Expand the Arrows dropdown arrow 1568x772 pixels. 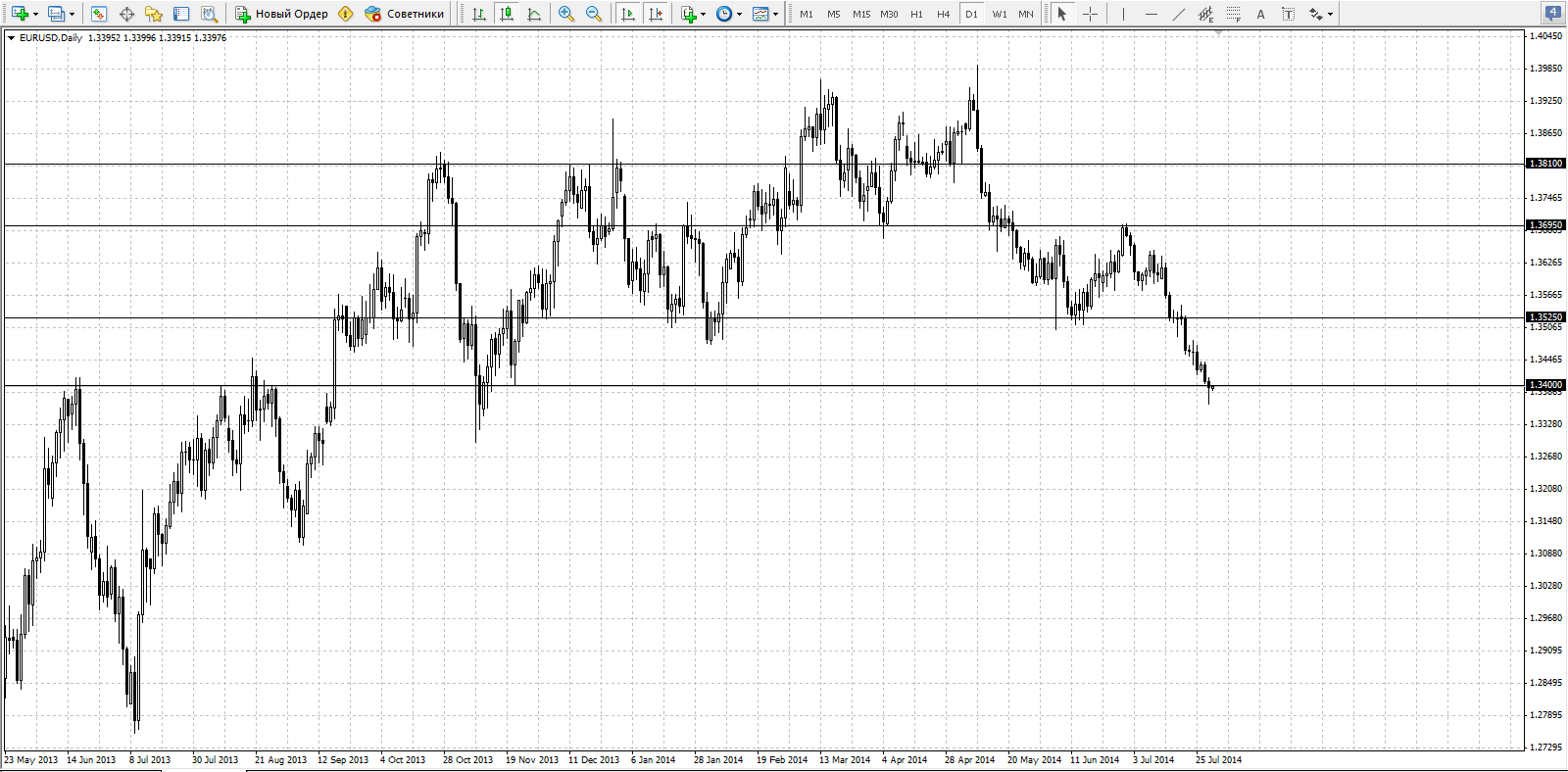pyautogui.click(x=1330, y=14)
